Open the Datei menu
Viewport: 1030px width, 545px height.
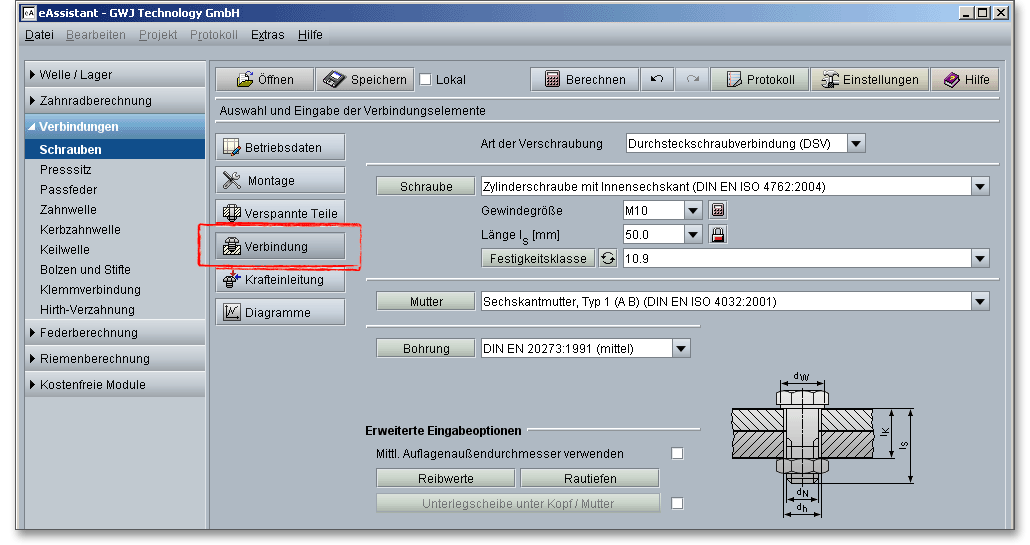[39, 35]
